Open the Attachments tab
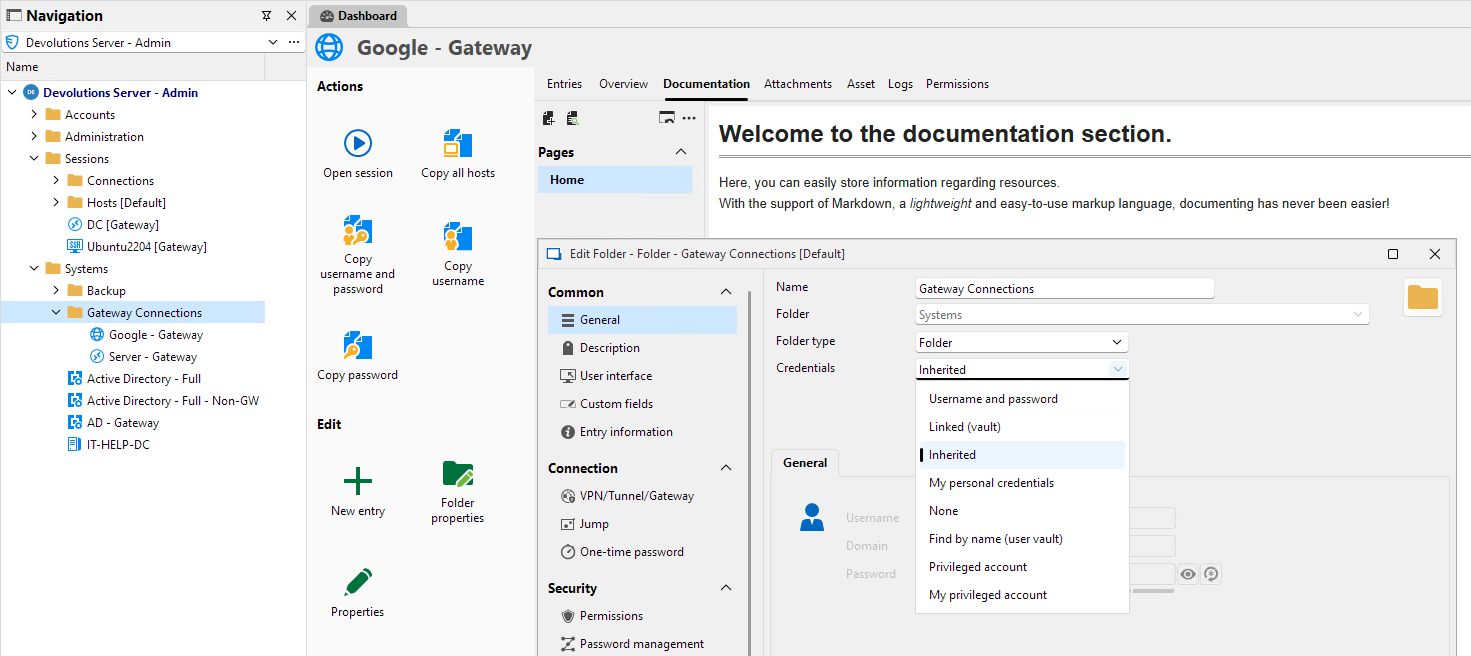Image resolution: width=1471 pixels, height=656 pixels. [797, 84]
